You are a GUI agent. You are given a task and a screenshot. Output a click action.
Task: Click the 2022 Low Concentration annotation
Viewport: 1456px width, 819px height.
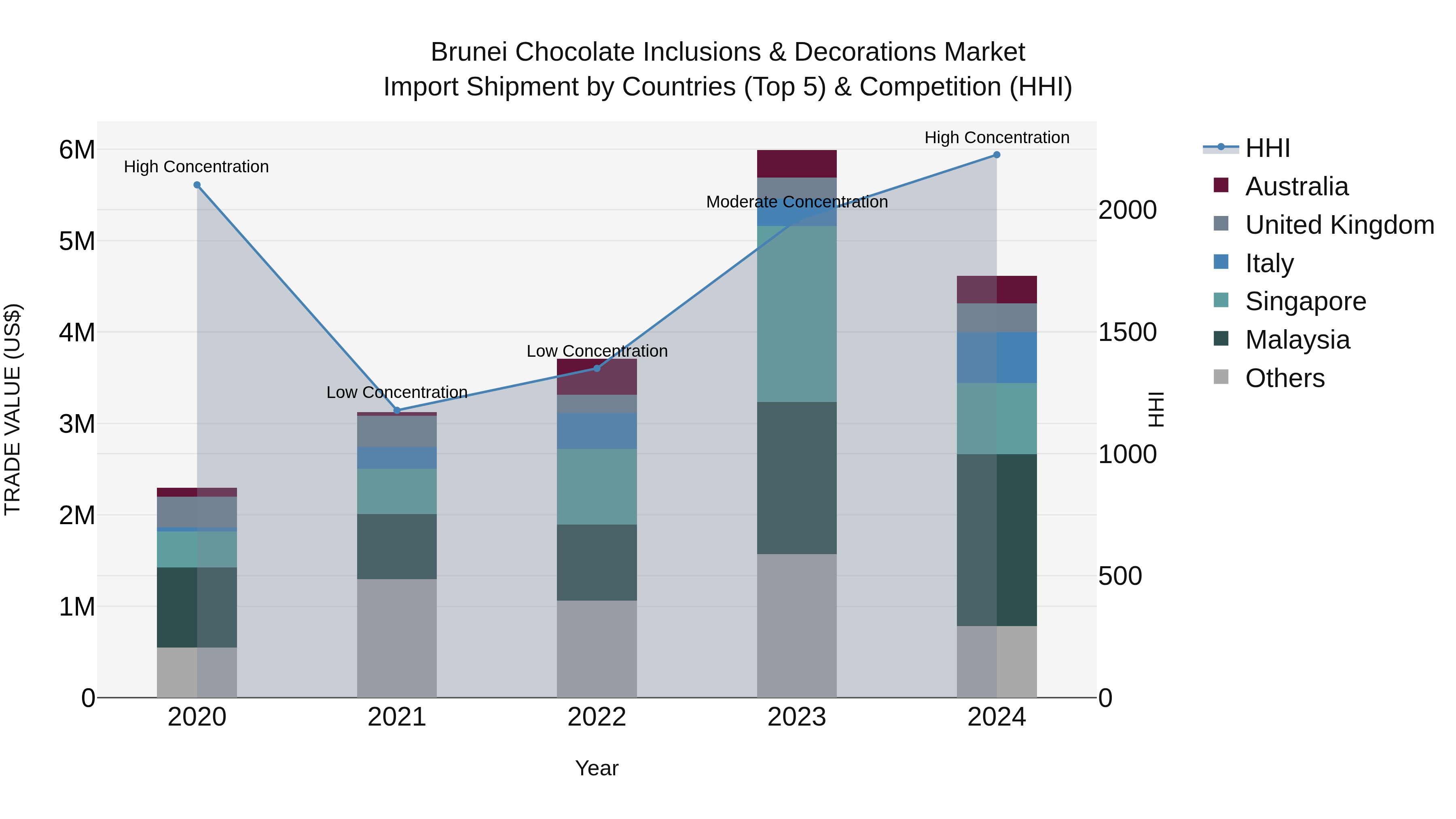[597, 351]
